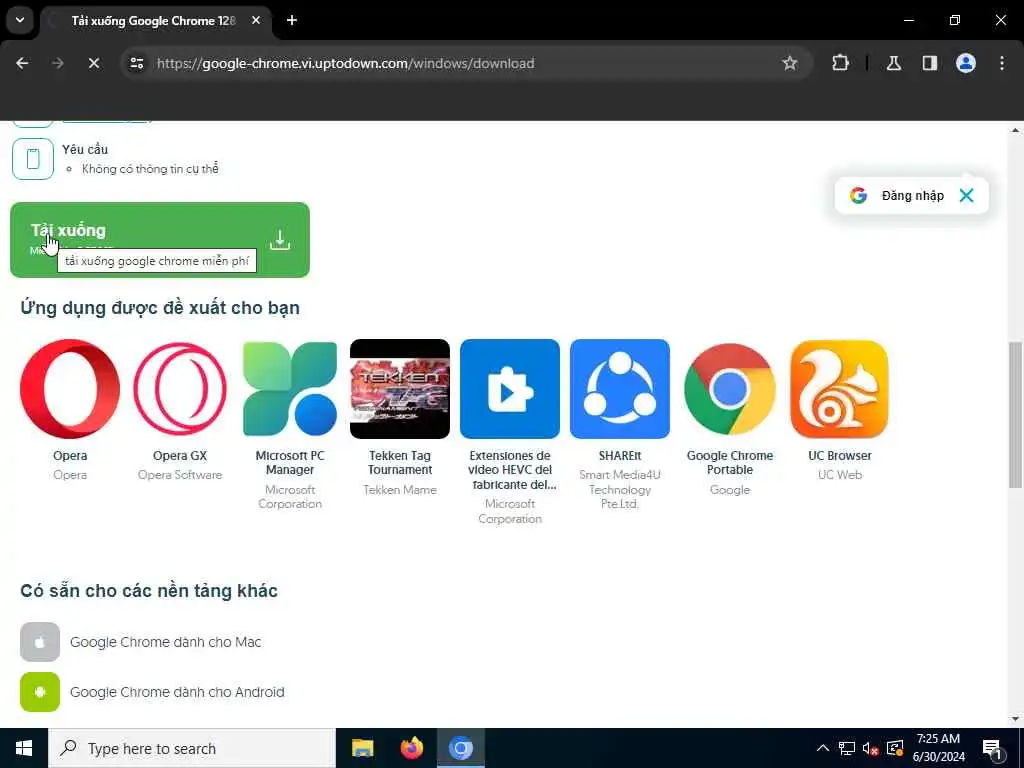This screenshot has height=768, width=1024.
Task: Dismiss the Đăng nhập popup with X
Action: click(967, 195)
